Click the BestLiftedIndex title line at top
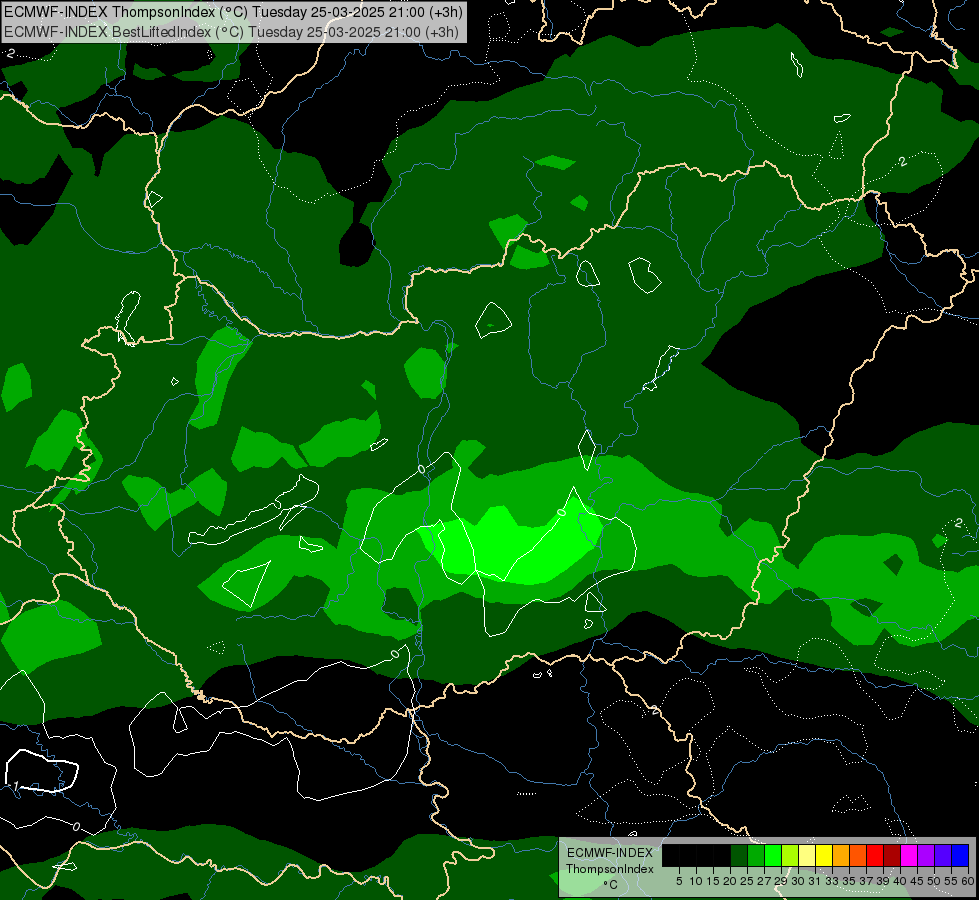979x900 pixels. pos(232,31)
